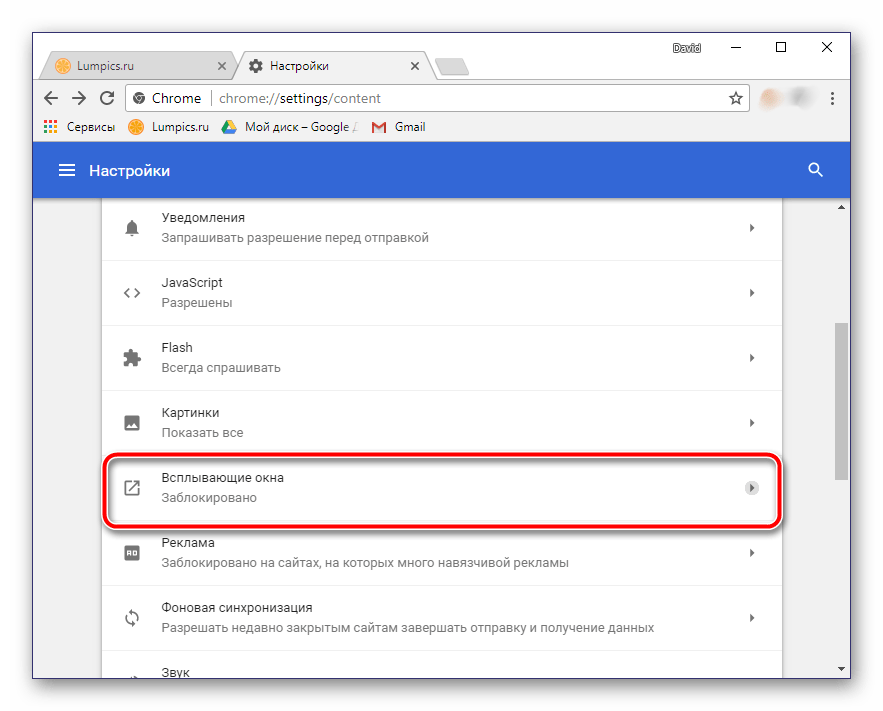Expand the JavaScript arrow

[752, 293]
